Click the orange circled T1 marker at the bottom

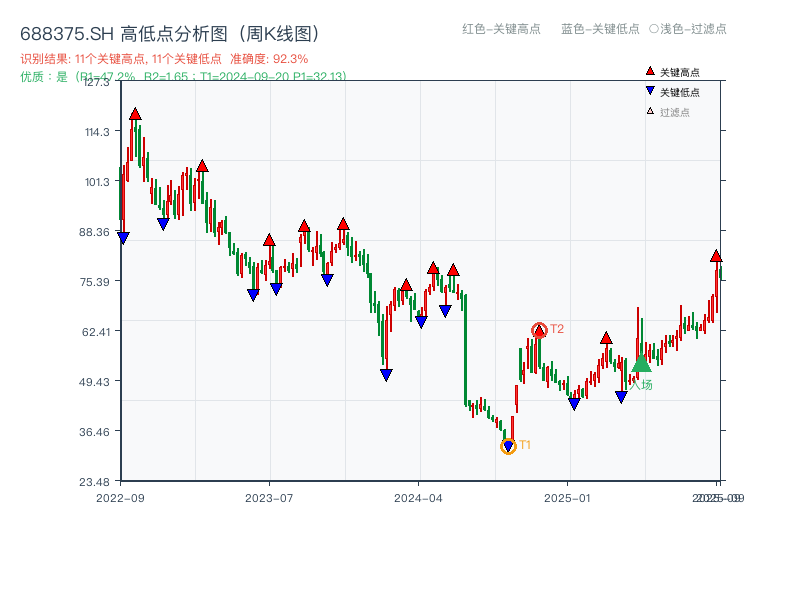point(507,447)
